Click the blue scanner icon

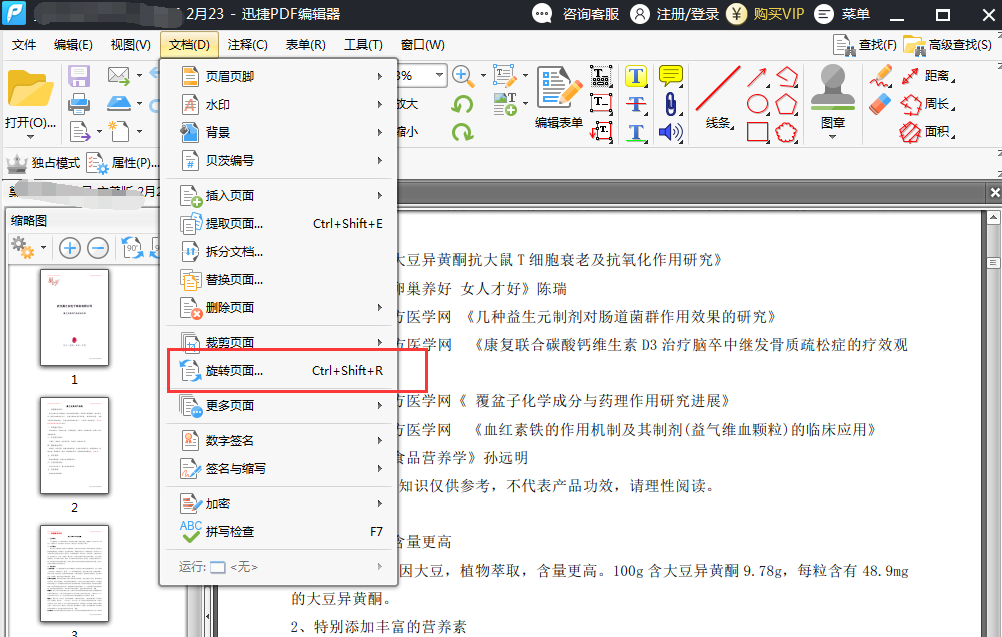click(119, 103)
